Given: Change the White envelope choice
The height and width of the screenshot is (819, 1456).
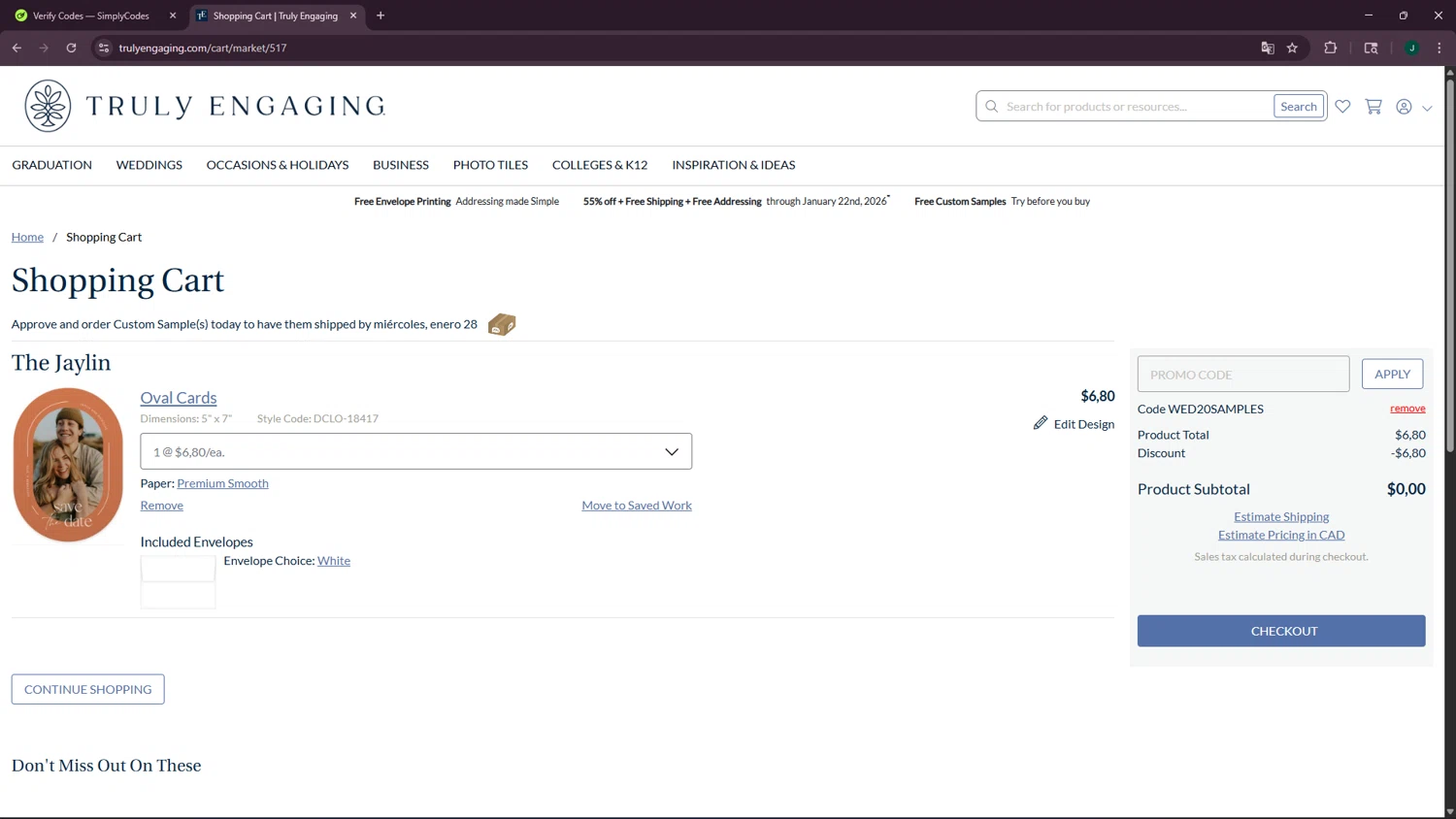Looking at the screenshot, I should coord(334,561).
